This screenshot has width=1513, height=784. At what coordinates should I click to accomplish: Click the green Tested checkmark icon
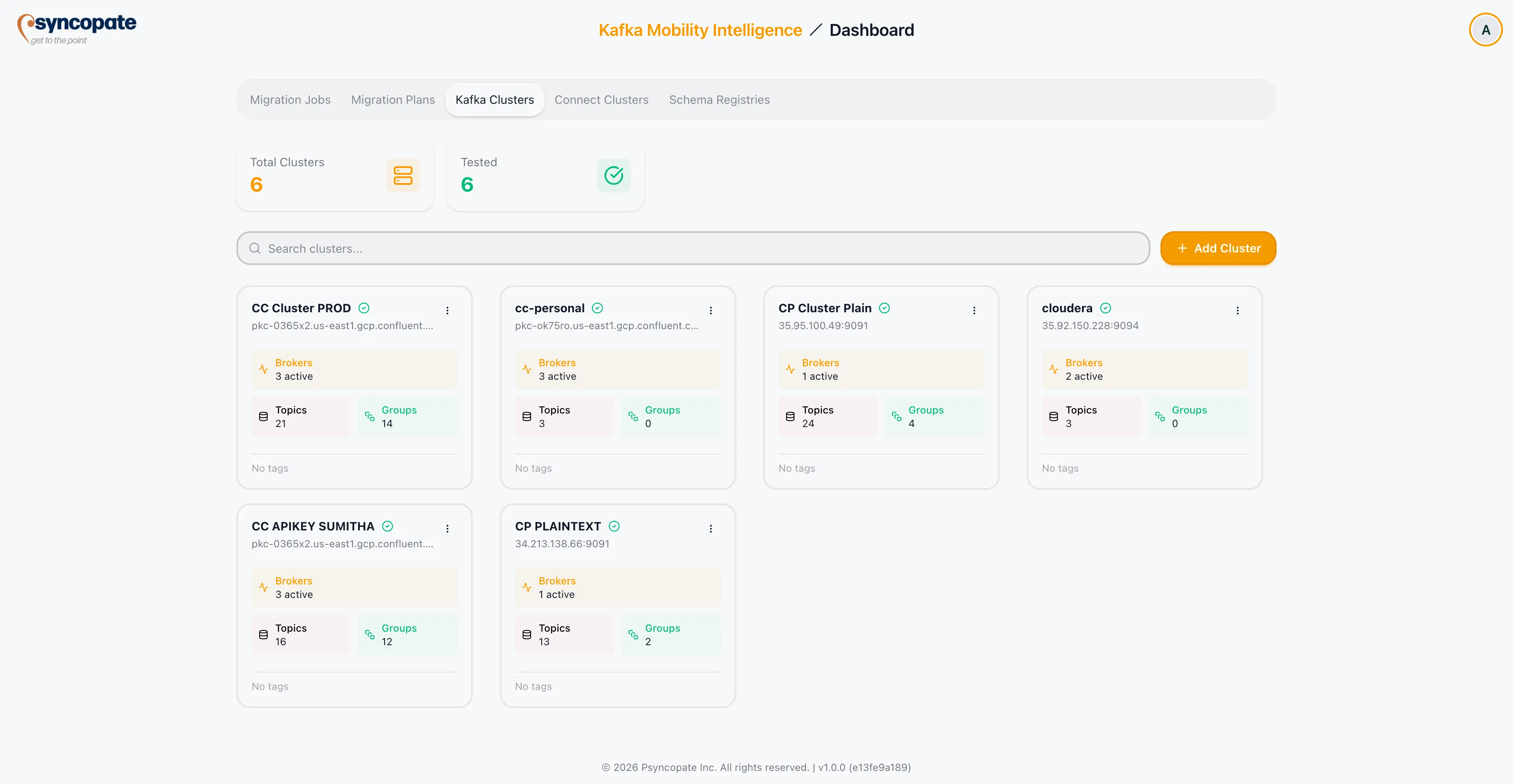613,175
